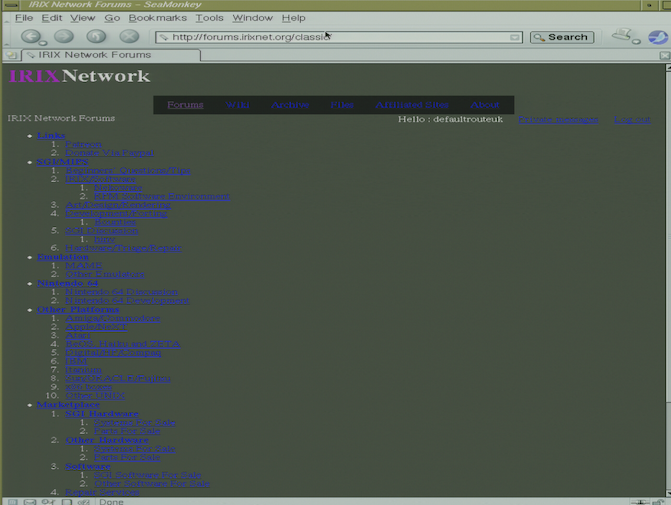Click the vertical page scrollbar

click(x=668, y=280)
